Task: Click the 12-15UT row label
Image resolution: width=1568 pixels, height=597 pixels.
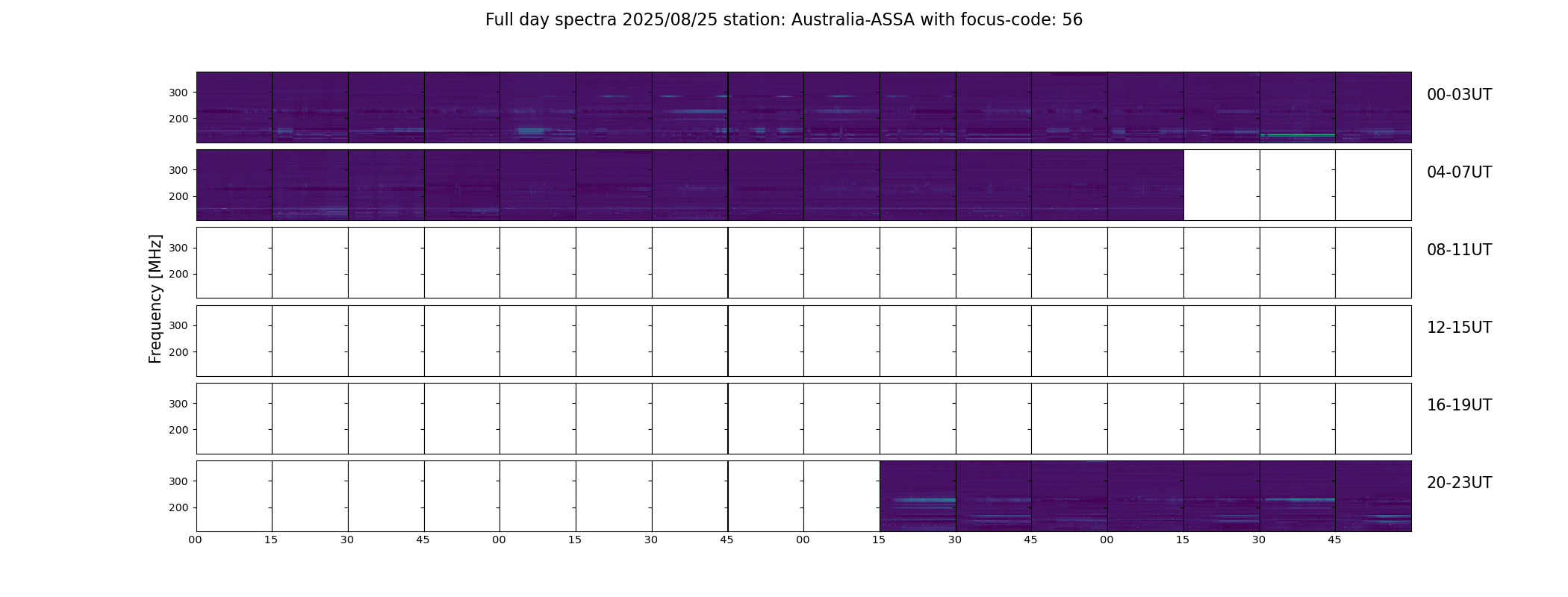Action: (x=1459, y=328)
